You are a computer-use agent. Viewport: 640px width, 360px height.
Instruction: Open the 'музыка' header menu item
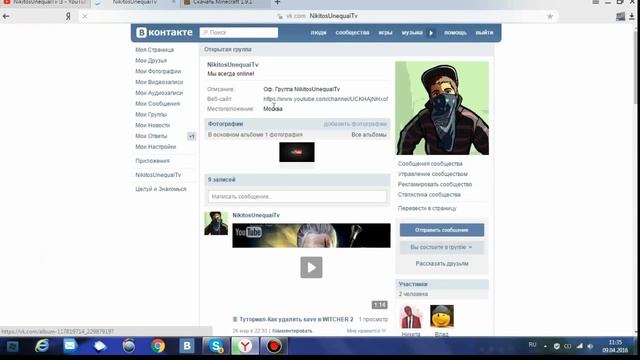[x=412, y=33]
